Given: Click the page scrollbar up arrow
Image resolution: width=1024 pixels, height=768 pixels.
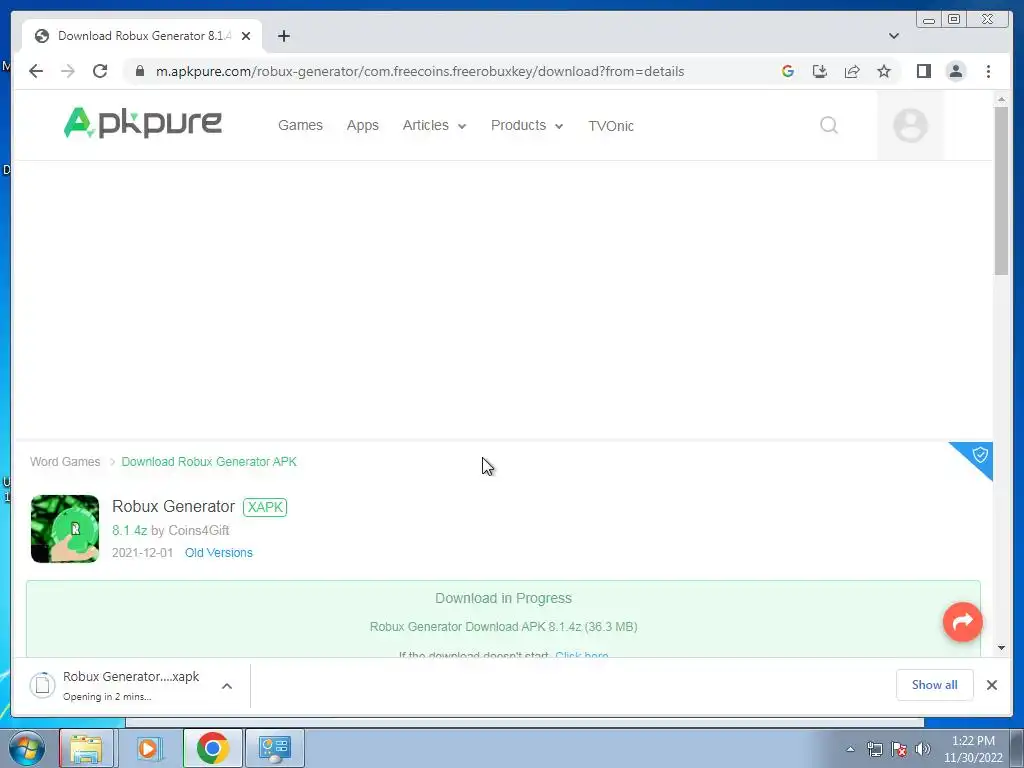Looking at the screenshot, I should tap(1001, 99).
